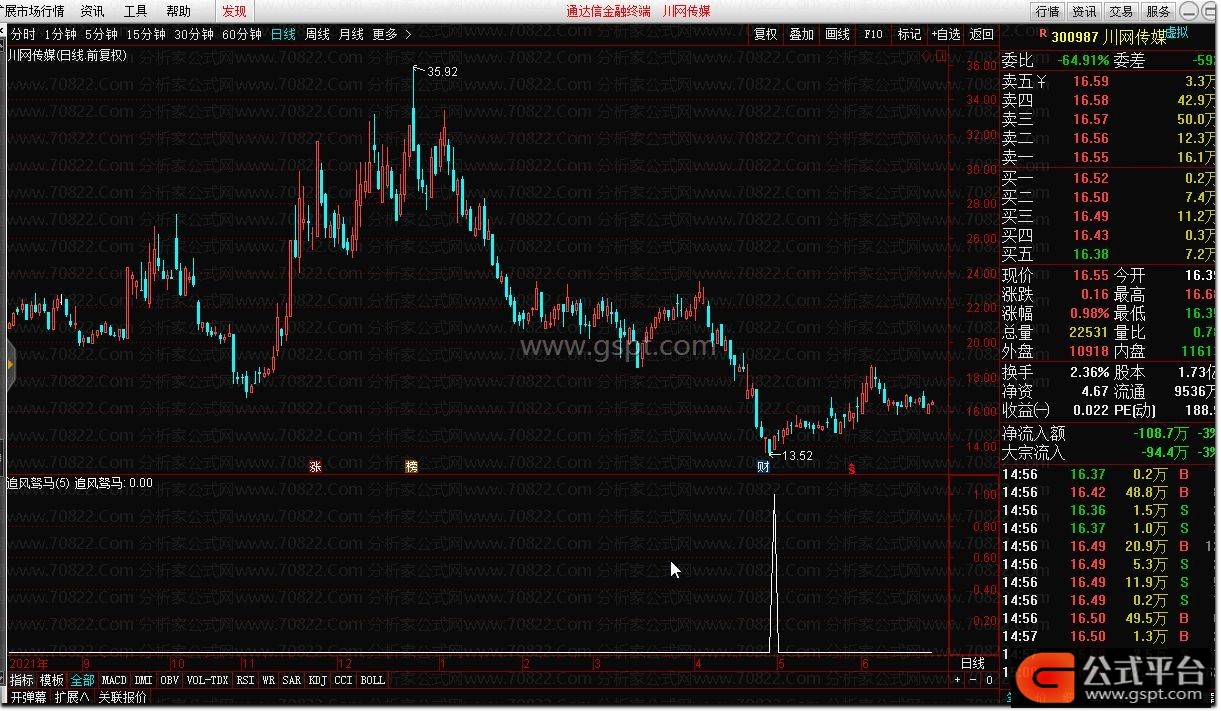Select the RSI indicator
The width and height of the screenshot is (1221, 711).
[x=245, y=680]
